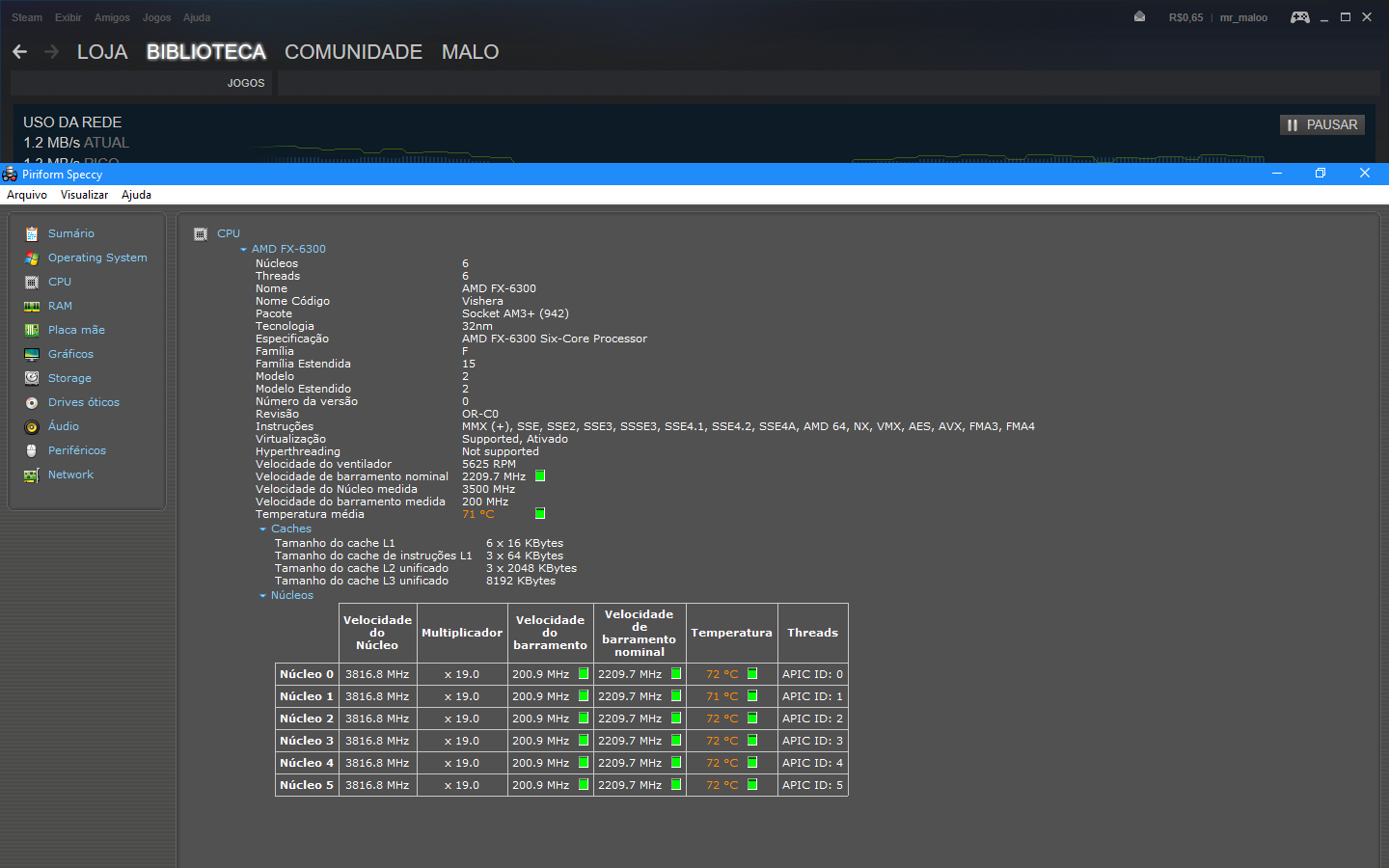Click AMD FX-6300 Six-Core Processor specification
Screen dimensions: 1389x868
555,339
